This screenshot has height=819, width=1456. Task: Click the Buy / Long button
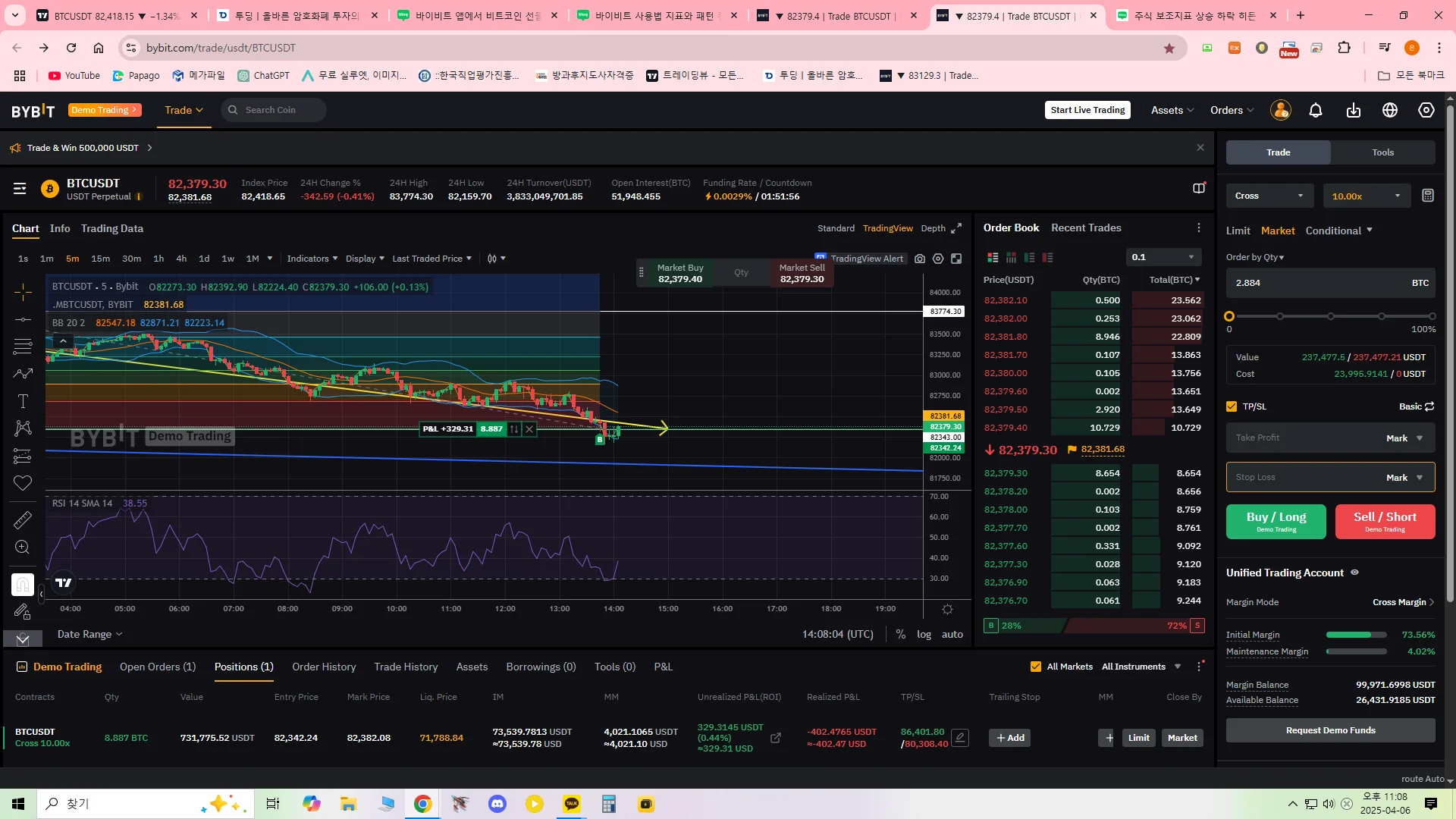(x=1276, y=522)
